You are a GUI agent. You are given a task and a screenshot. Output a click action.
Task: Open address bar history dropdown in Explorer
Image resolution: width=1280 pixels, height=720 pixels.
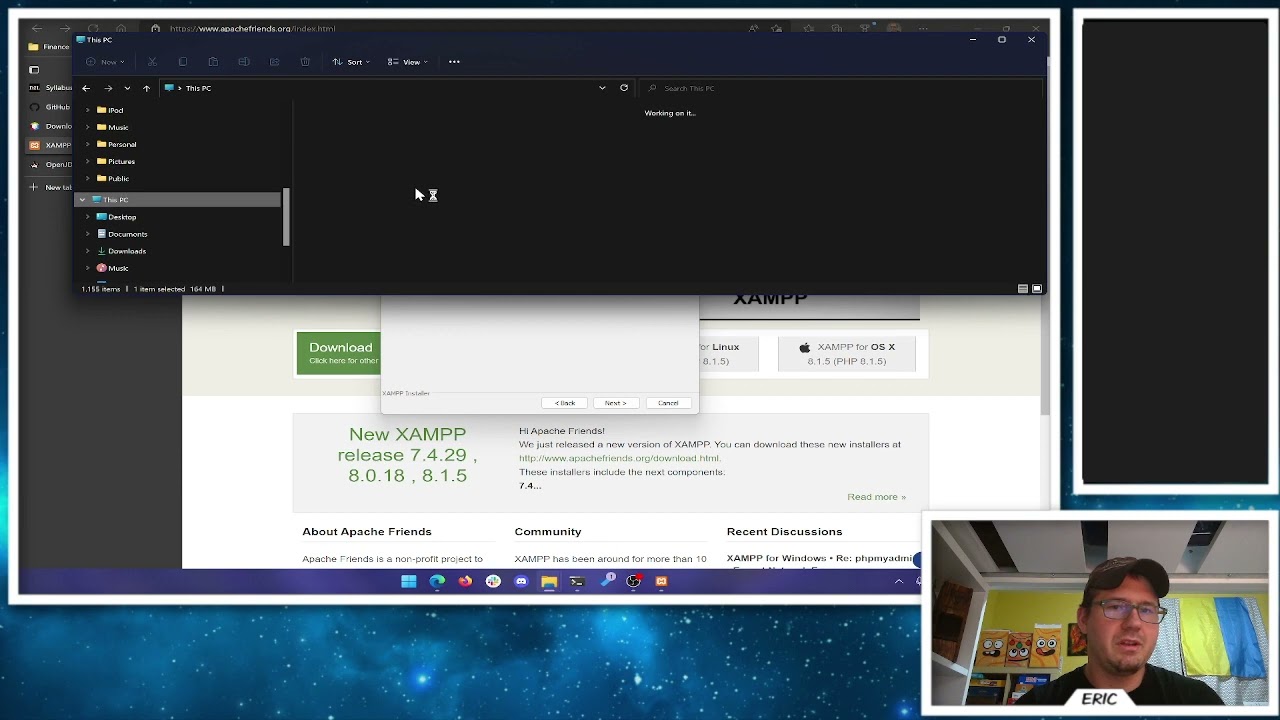pos(602,88)
